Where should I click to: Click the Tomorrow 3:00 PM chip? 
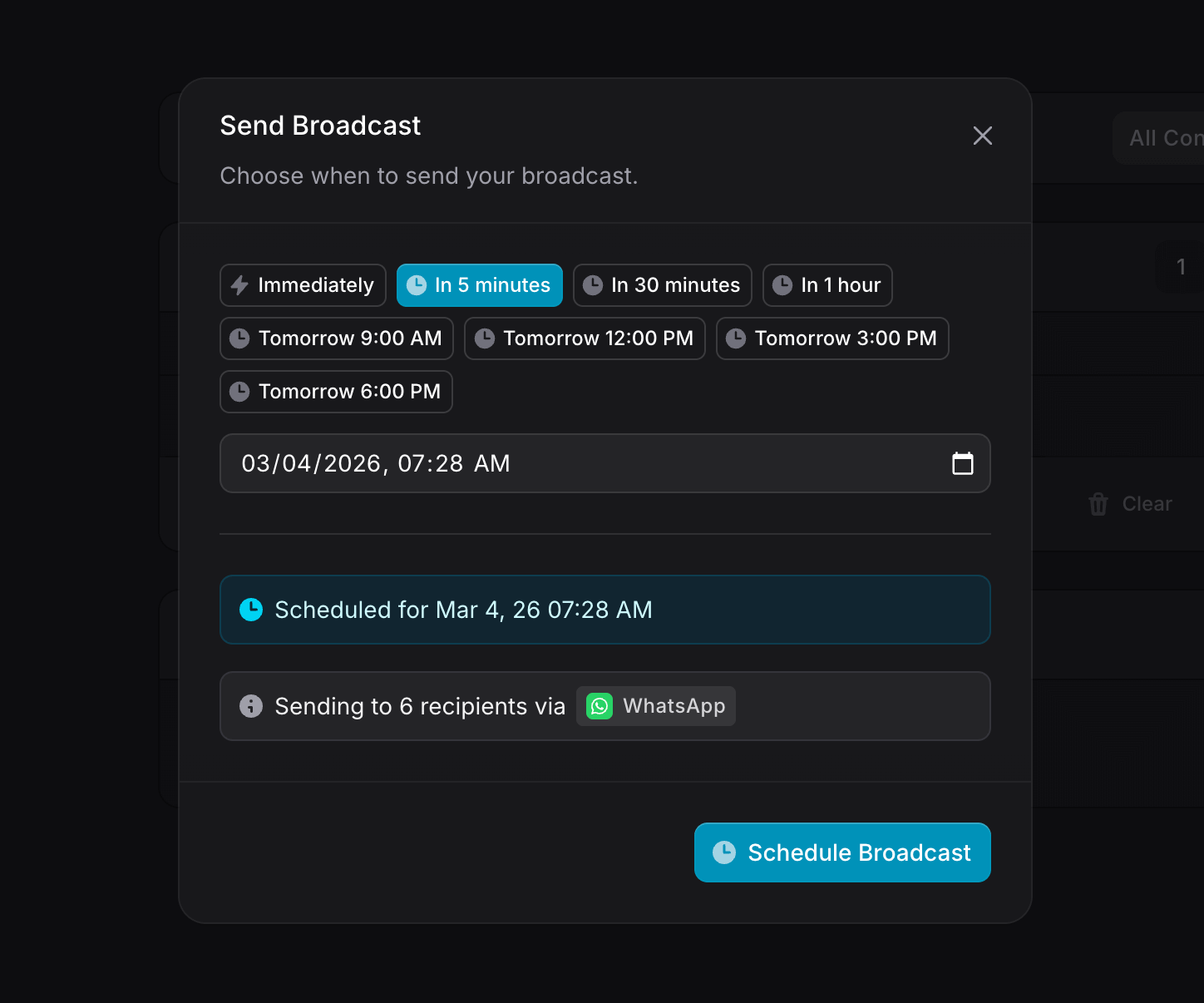pyautogui.click(x=832, y=338)
